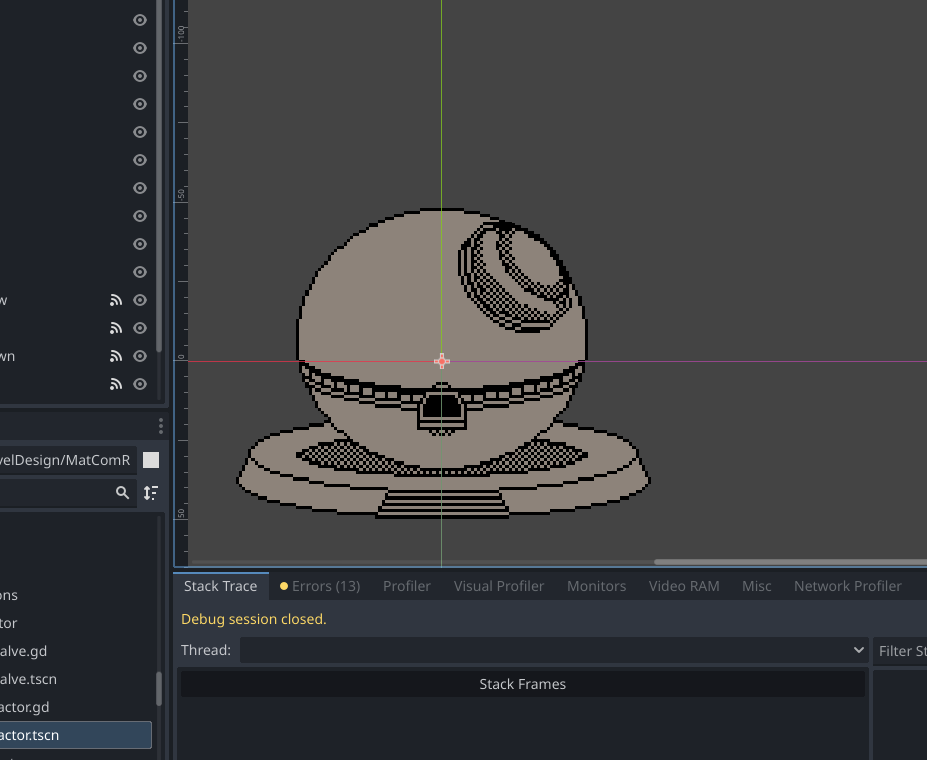Viewport: 927px width, 760px height.
Task: Toggle the bottommost eye icon in scene tree
Action: 140,384
